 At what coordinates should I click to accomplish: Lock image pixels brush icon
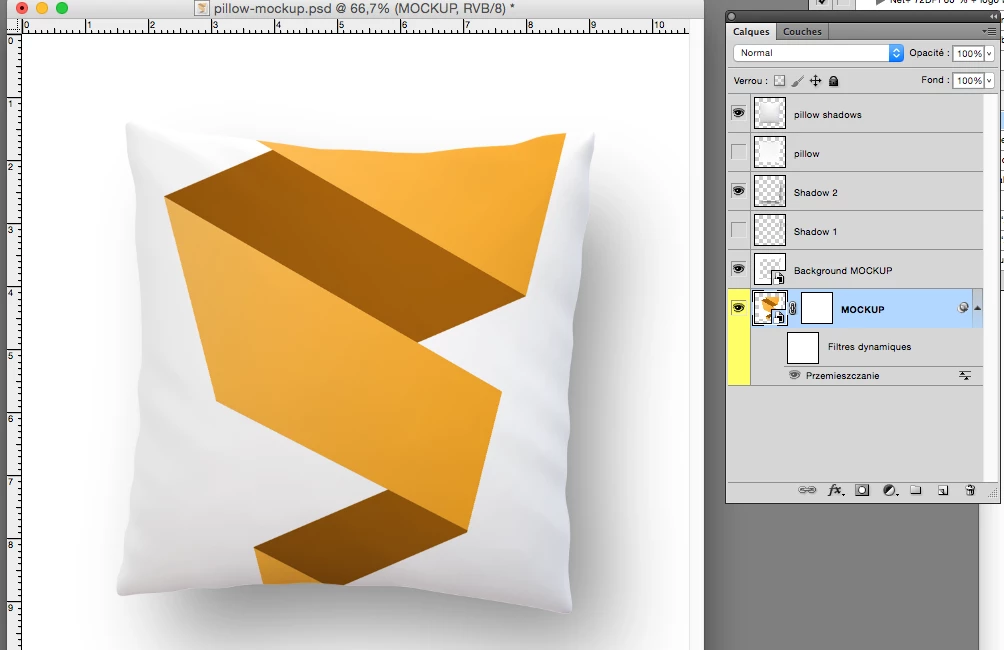(797, 81)
